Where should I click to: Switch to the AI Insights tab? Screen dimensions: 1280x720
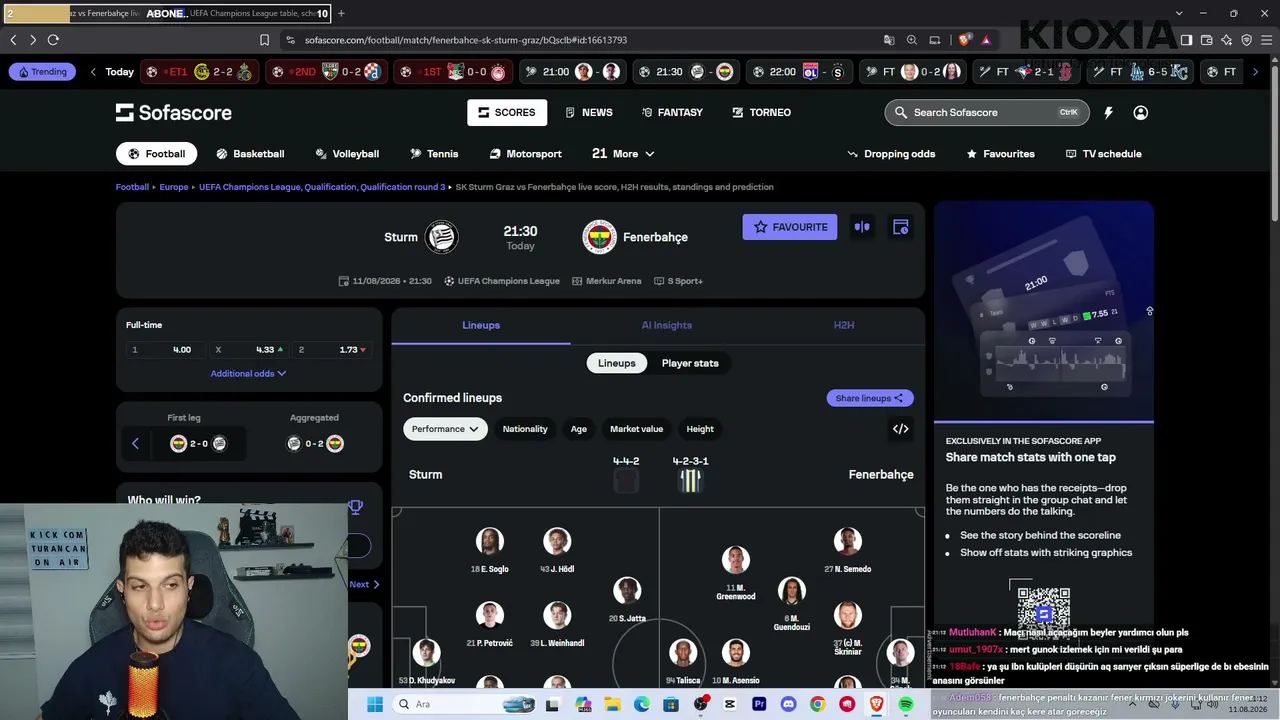pyautogui.click(x=666, y=325)
